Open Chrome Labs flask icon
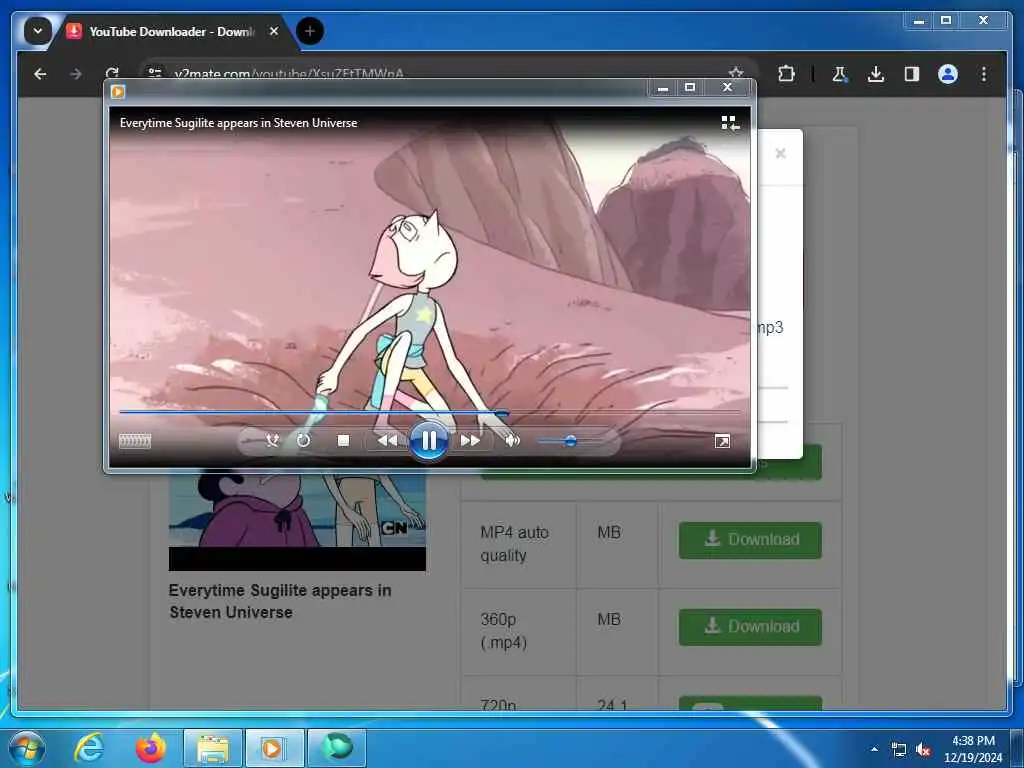Image resolution: width=1024 pixels, height=768 pixels. (840, 74)
